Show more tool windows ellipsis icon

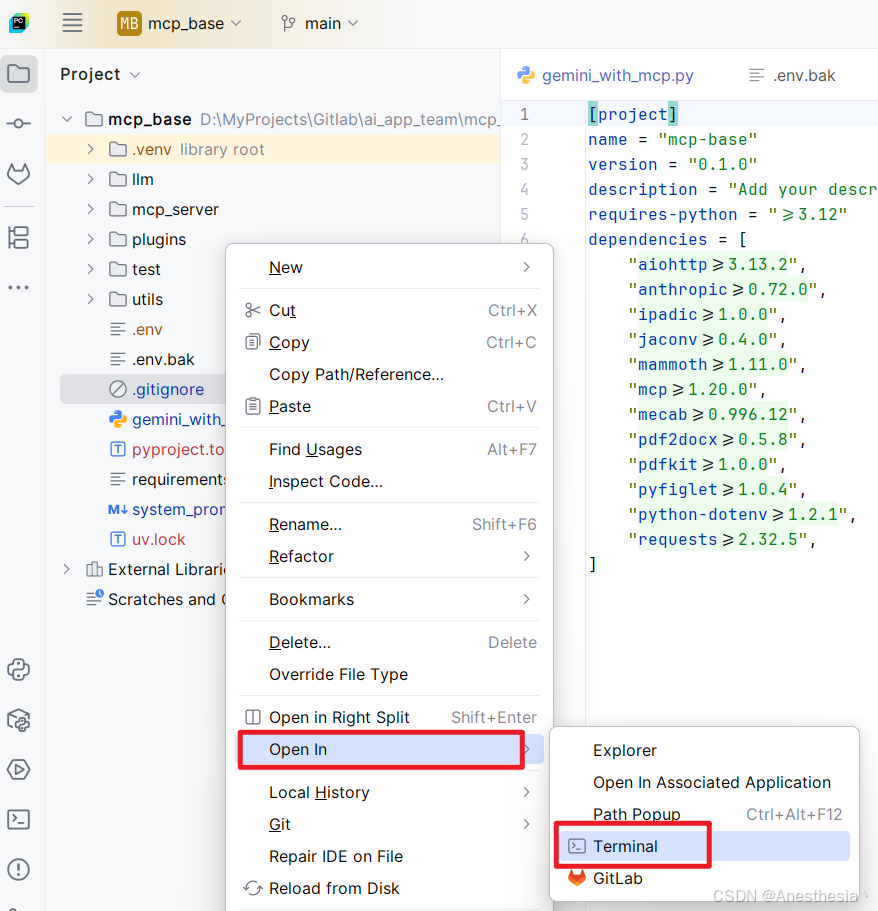click(x=19, y=288)
